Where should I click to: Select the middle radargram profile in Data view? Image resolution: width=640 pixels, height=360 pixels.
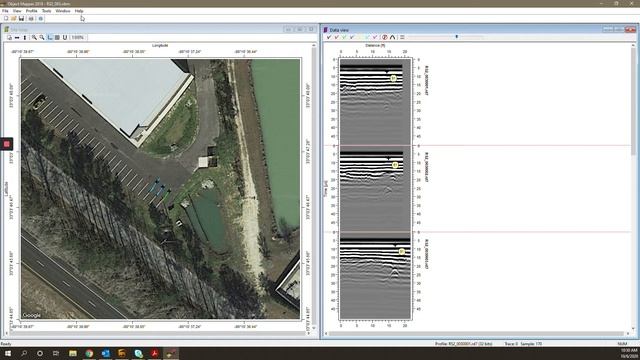[x=375, y=189]
